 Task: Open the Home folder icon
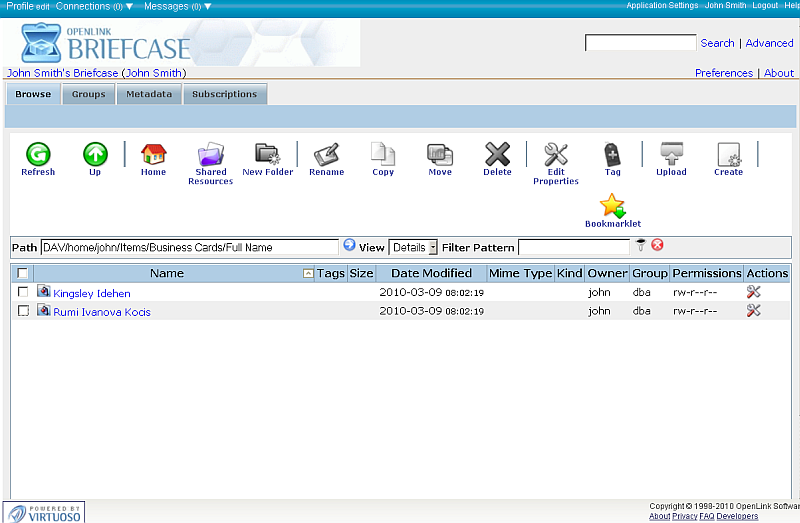153,154
